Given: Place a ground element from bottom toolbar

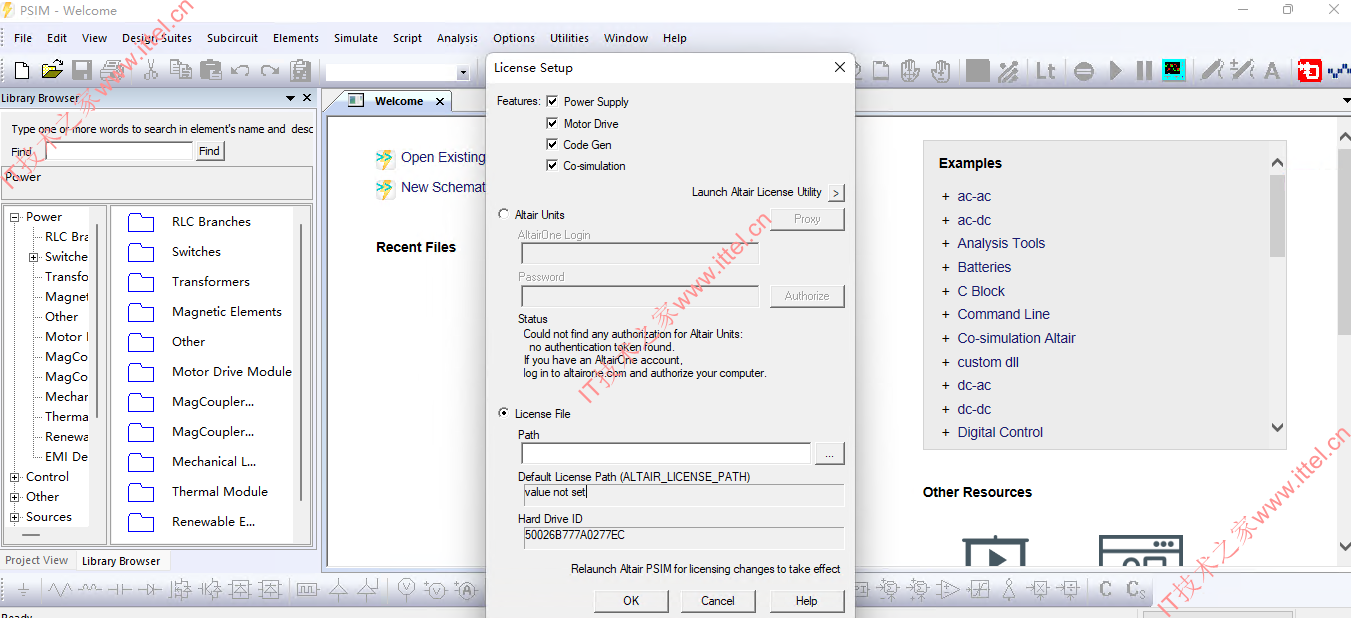Looking at the screenshot, I should [23, 589].
